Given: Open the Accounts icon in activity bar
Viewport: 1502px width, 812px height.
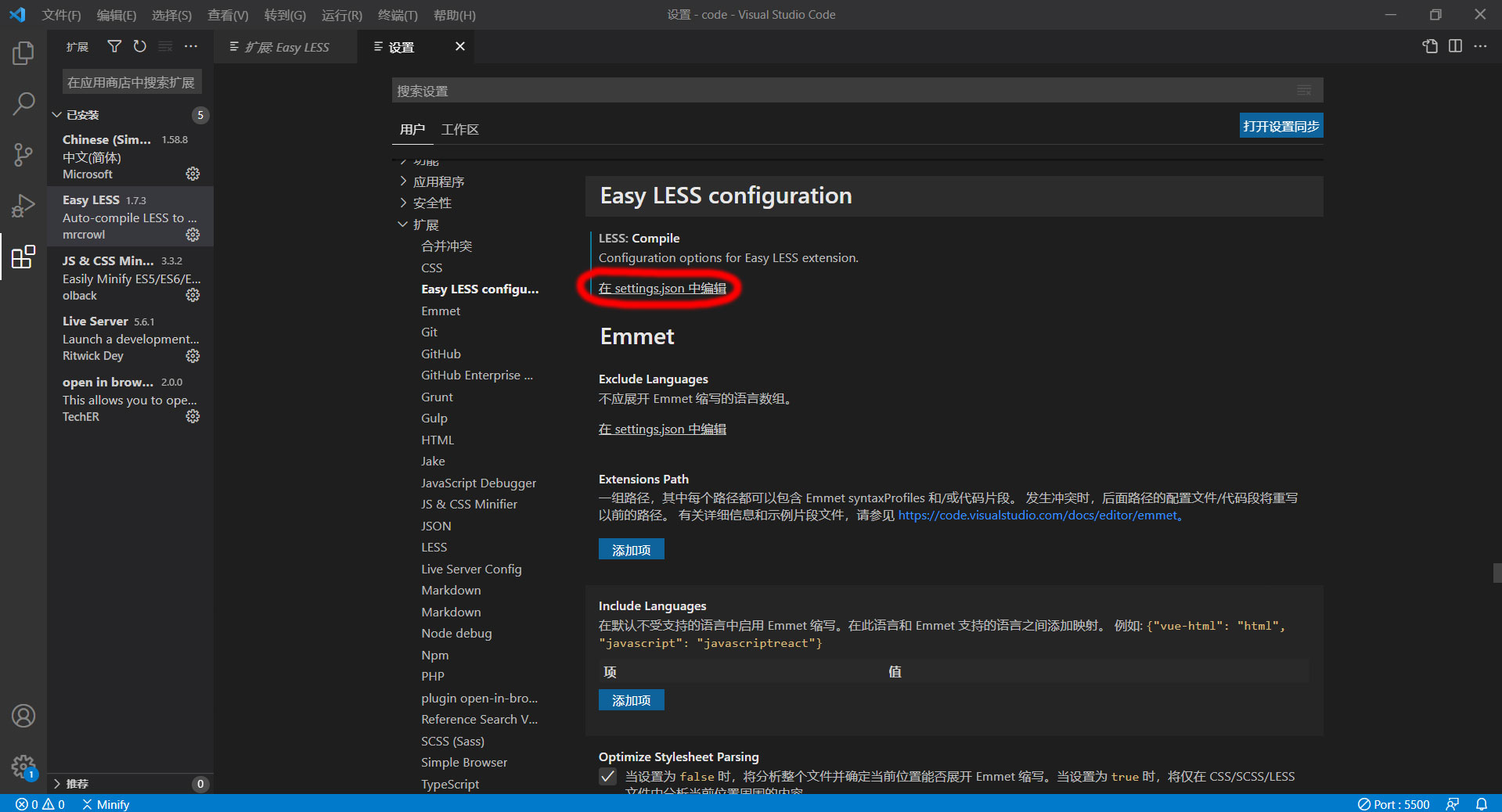Looking at the screenshot, I should coord(23,716).
